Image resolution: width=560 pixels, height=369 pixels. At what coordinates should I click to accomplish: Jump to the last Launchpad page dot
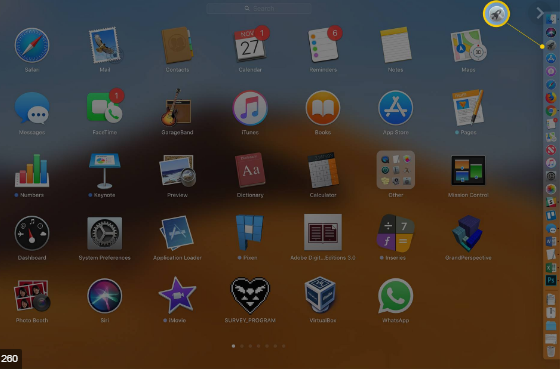click(284, 346)
